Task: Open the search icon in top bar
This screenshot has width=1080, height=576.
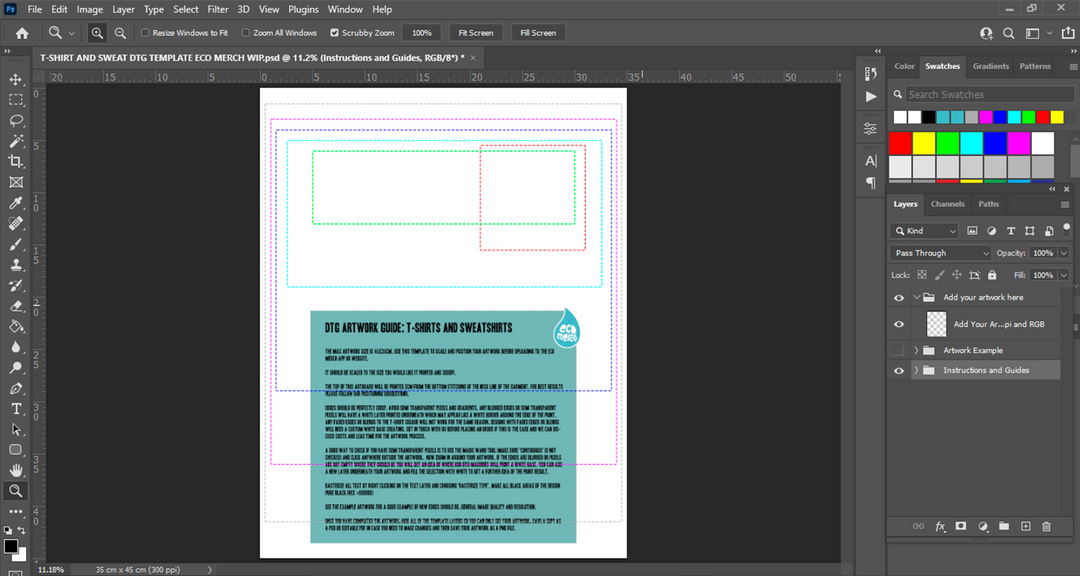Action: pyautogui.click(x=1008, y=33)
